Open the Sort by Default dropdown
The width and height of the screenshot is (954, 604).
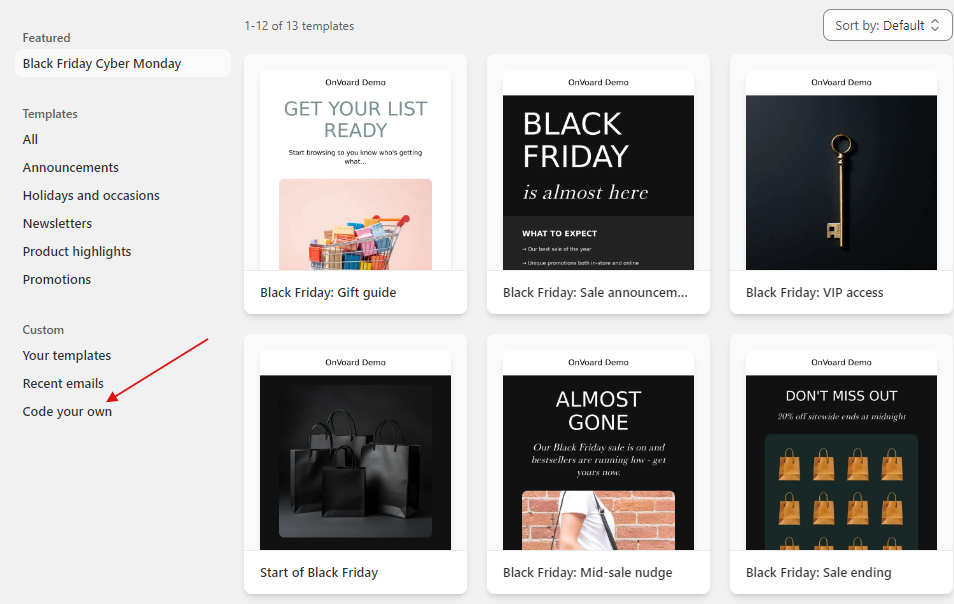pyautogui.click(x=884, y=25)
